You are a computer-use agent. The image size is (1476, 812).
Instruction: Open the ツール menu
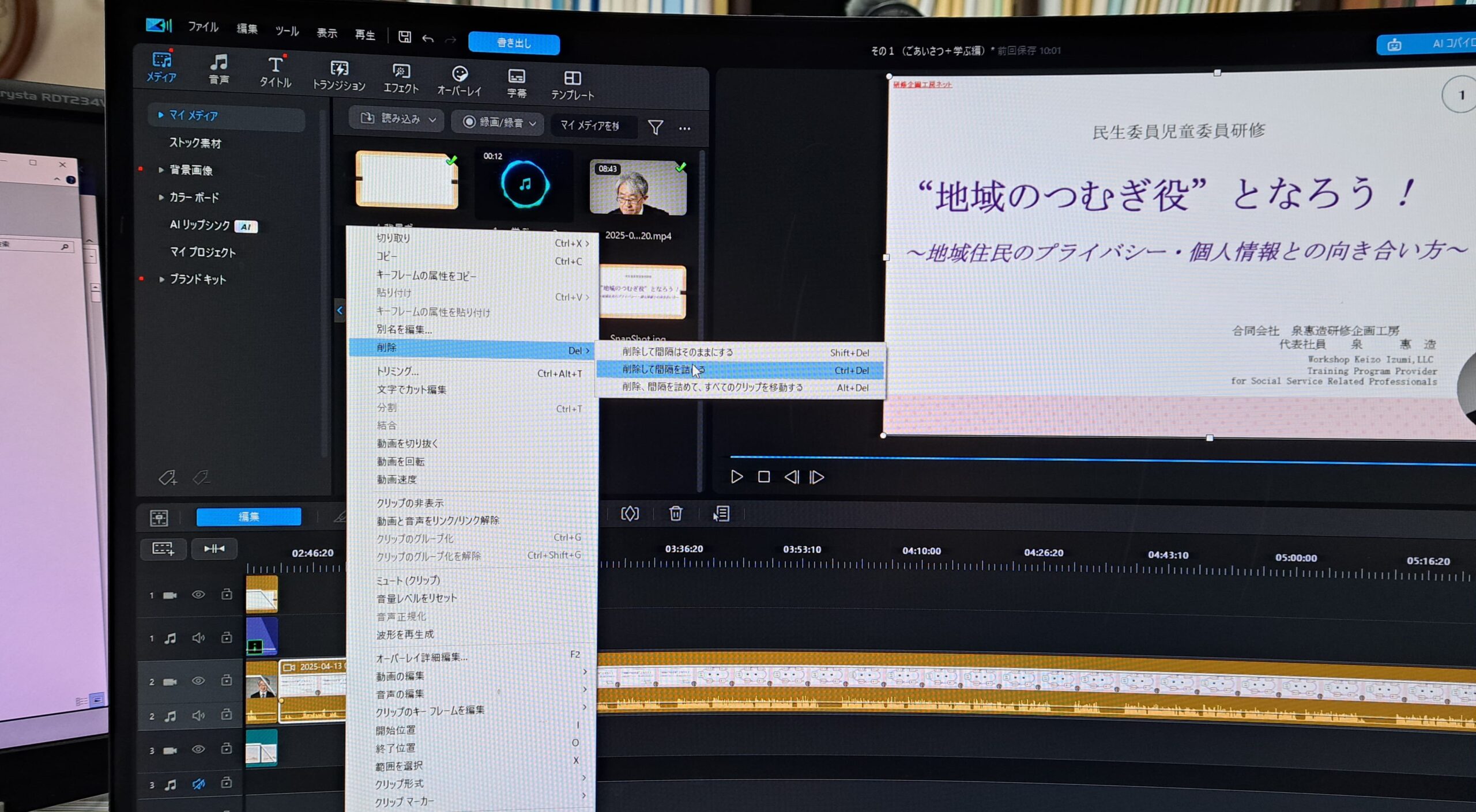point(287,31)
